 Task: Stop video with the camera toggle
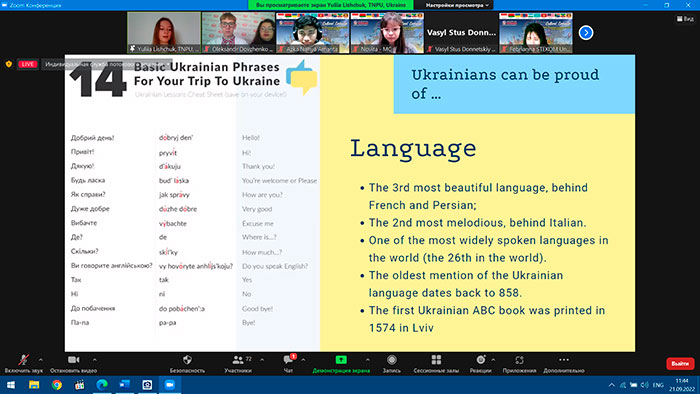[74, 360]
